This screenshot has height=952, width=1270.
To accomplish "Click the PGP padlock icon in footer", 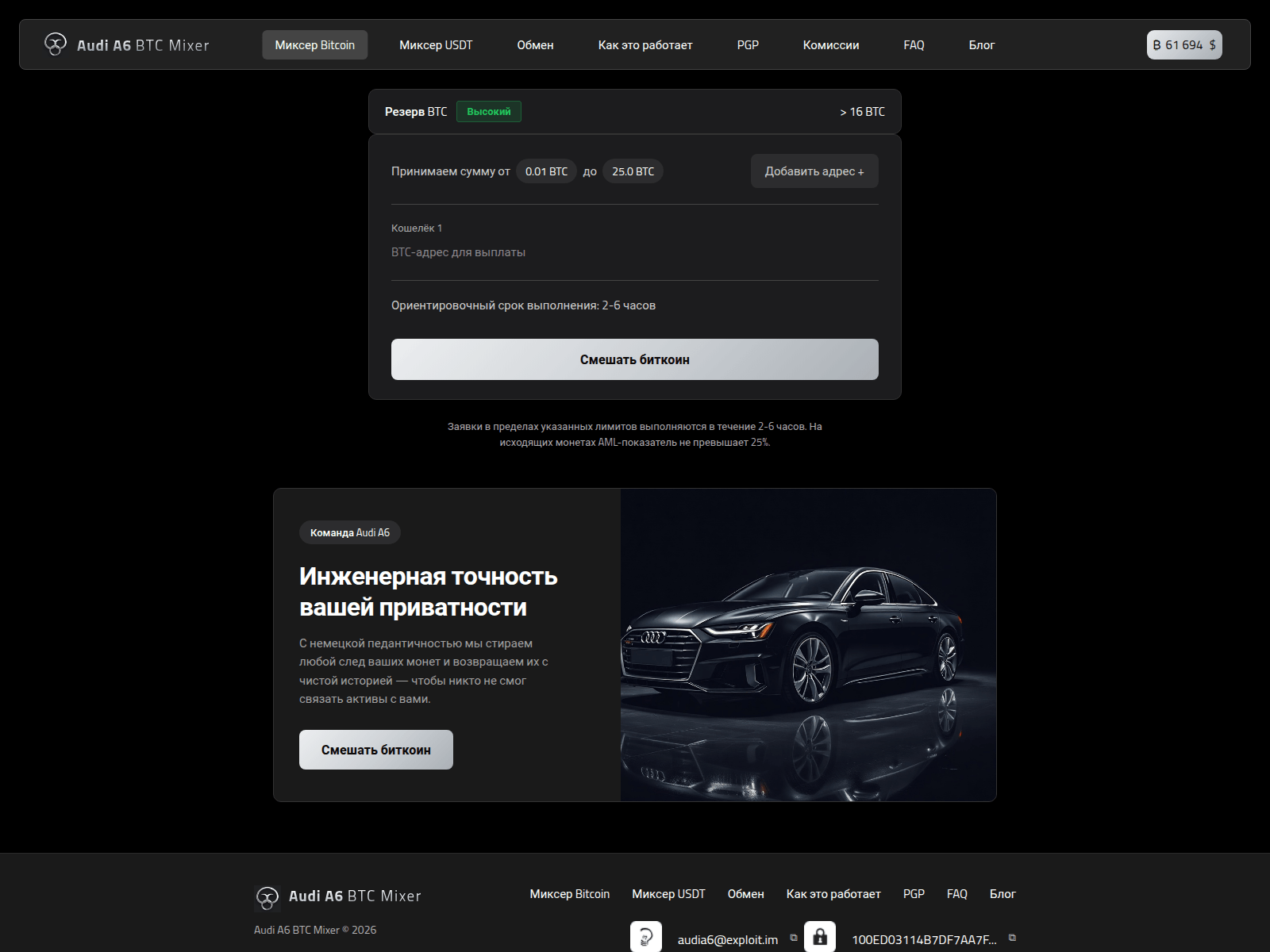I will pos(820,937).
